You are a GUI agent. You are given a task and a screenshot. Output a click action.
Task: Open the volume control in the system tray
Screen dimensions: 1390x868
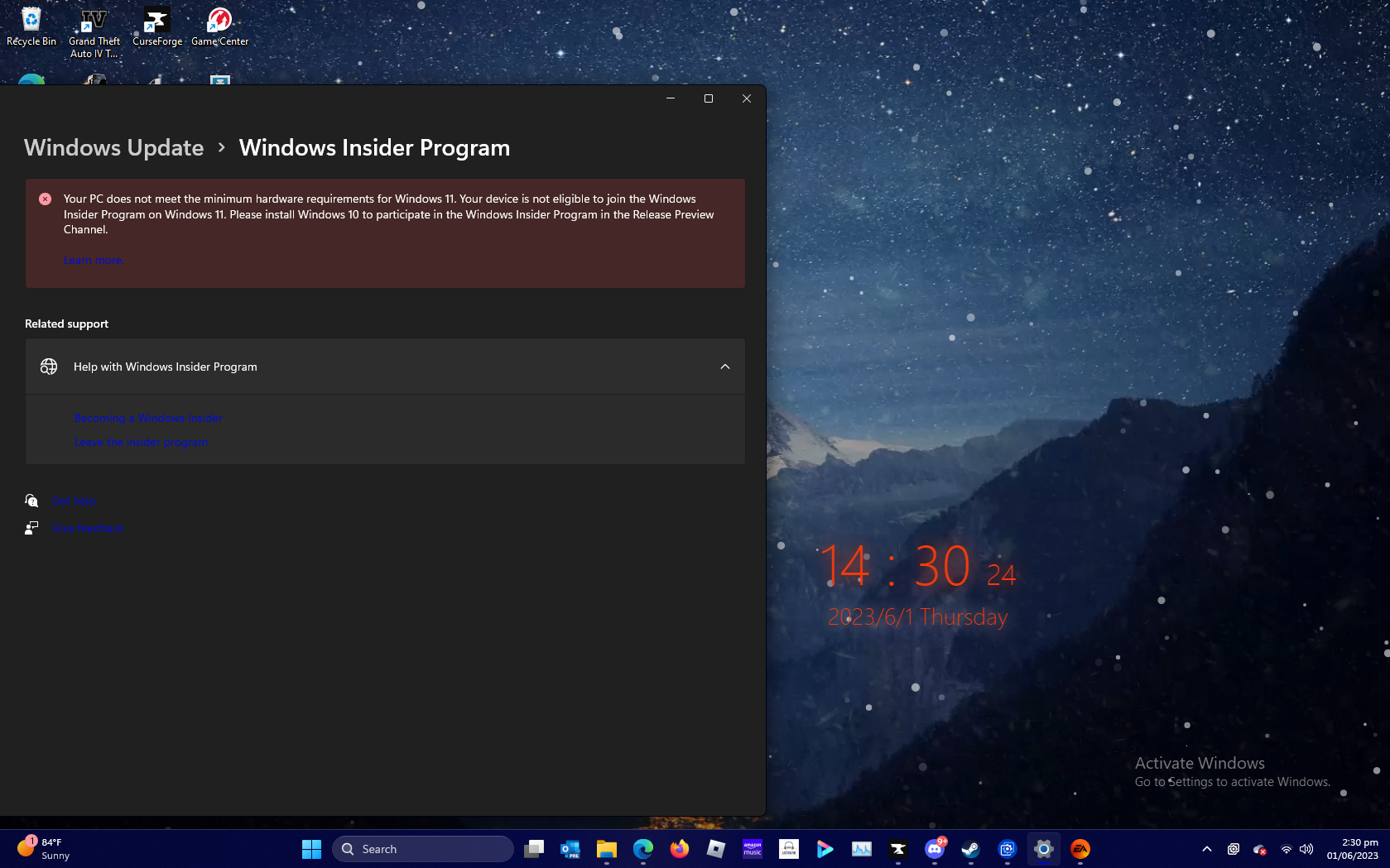point(1306,849)
